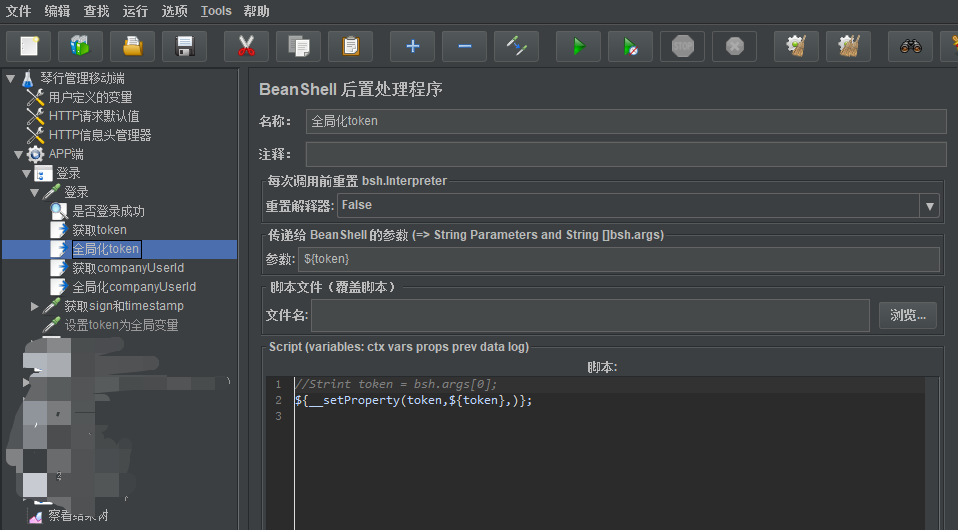Open the 重置解释器 dropdown
958x530 pixels.
pos(929,206)
